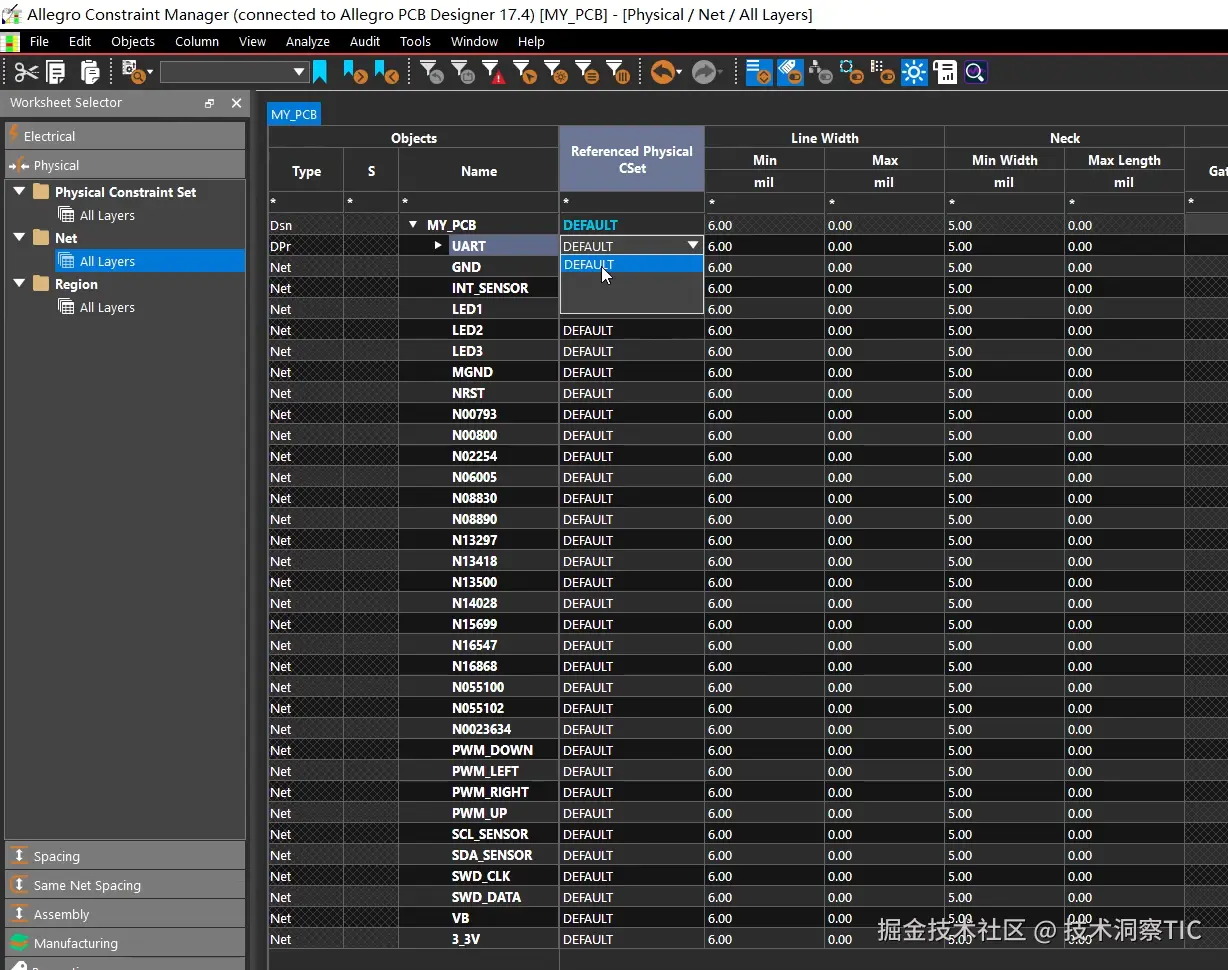Open the Same Net Spacing domain
The width and height of the screenshot is (1228, 970).
click(x=125, y=885)
